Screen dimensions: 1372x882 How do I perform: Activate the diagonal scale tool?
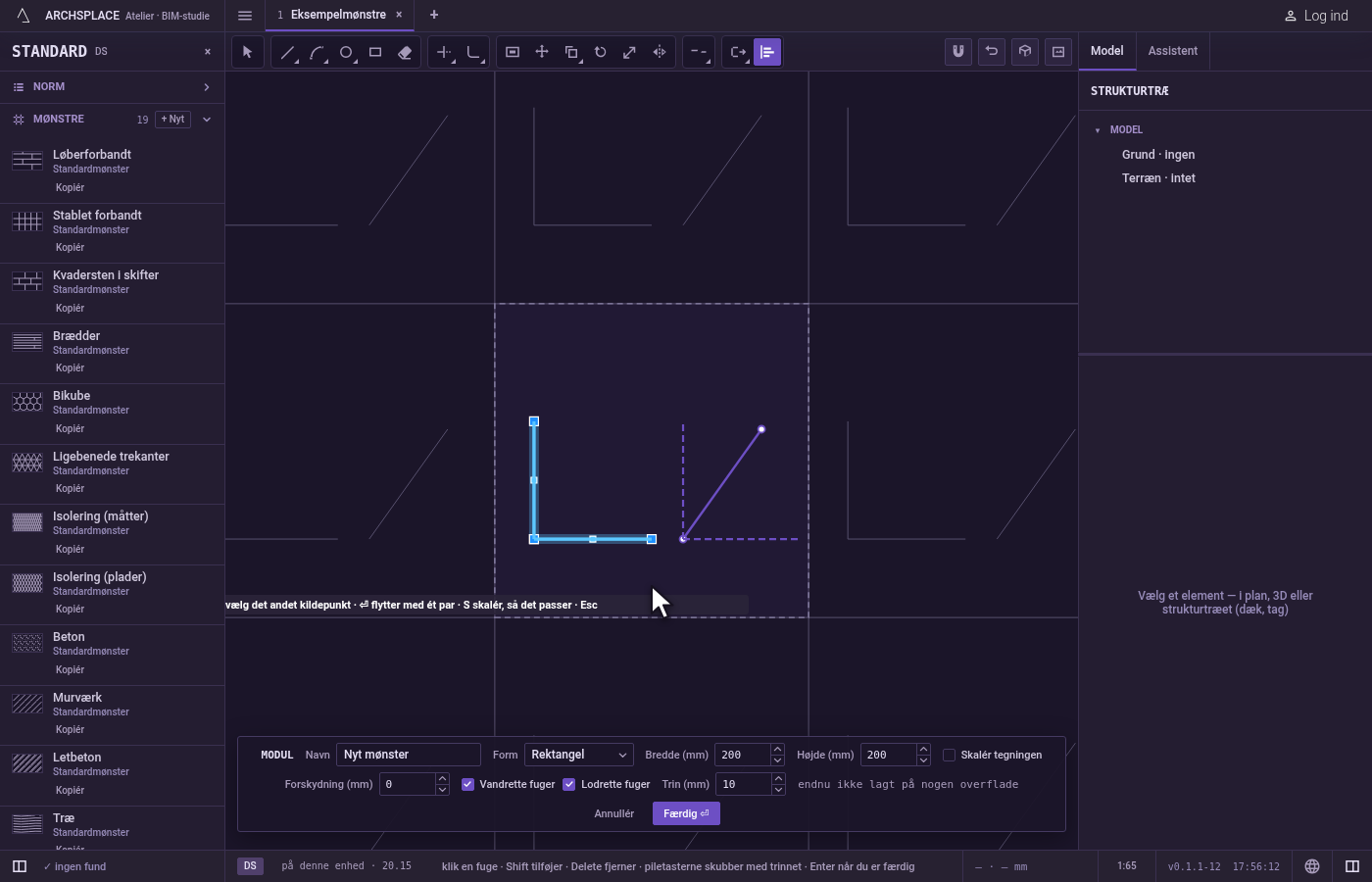[x=630, y=52]
